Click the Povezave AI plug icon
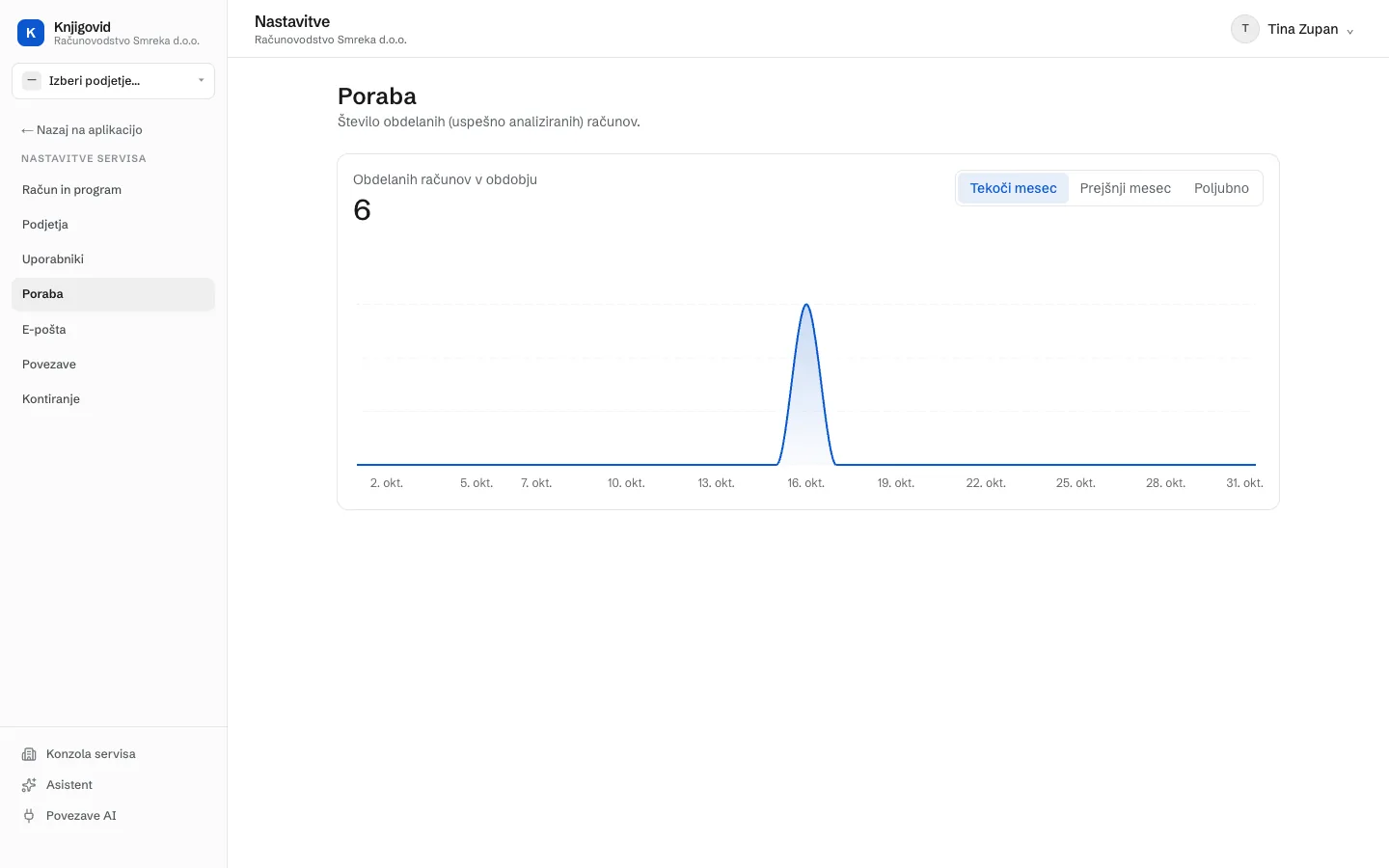 (x=29, y=816)
